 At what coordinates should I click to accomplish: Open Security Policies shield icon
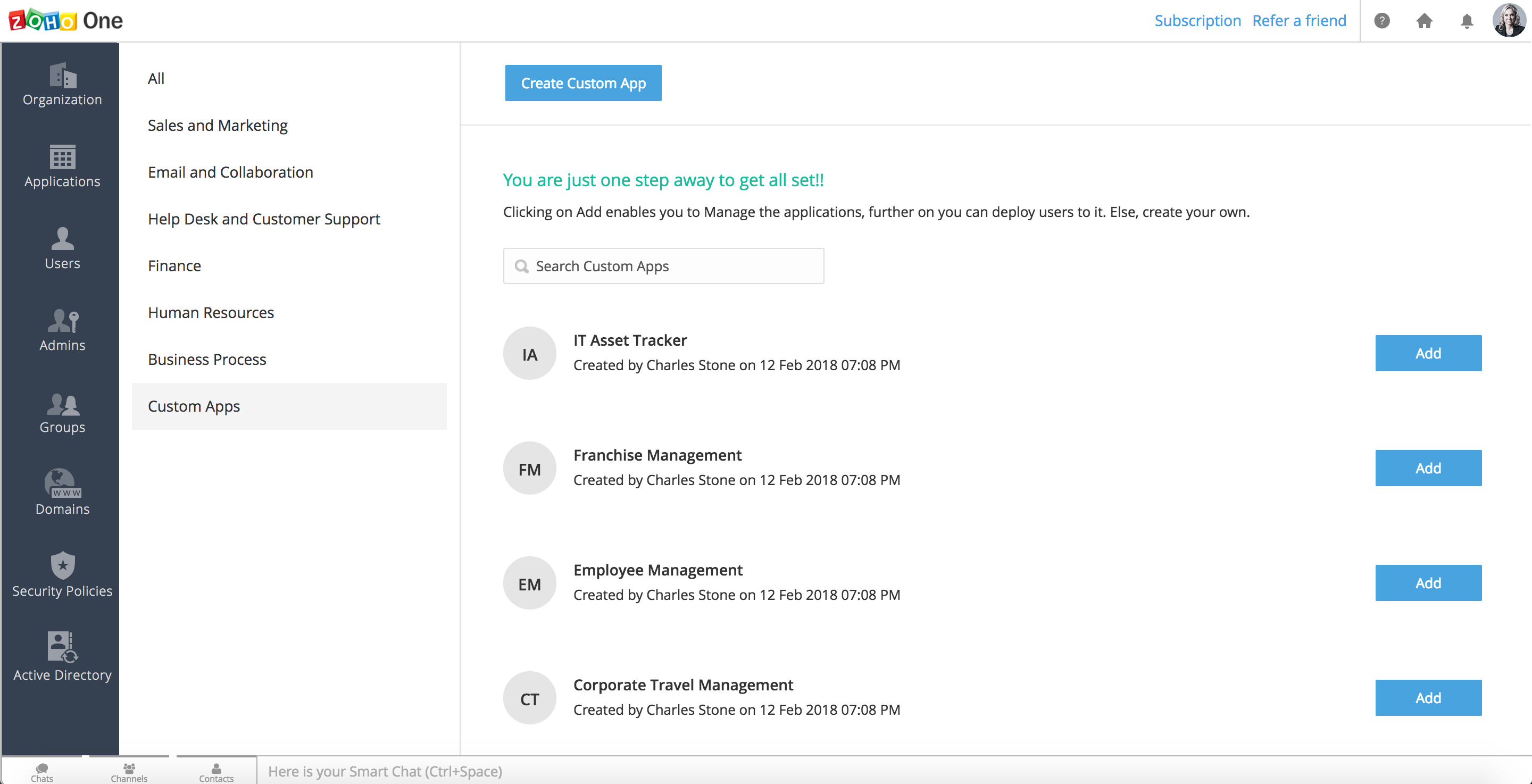(x=62, y=566)
